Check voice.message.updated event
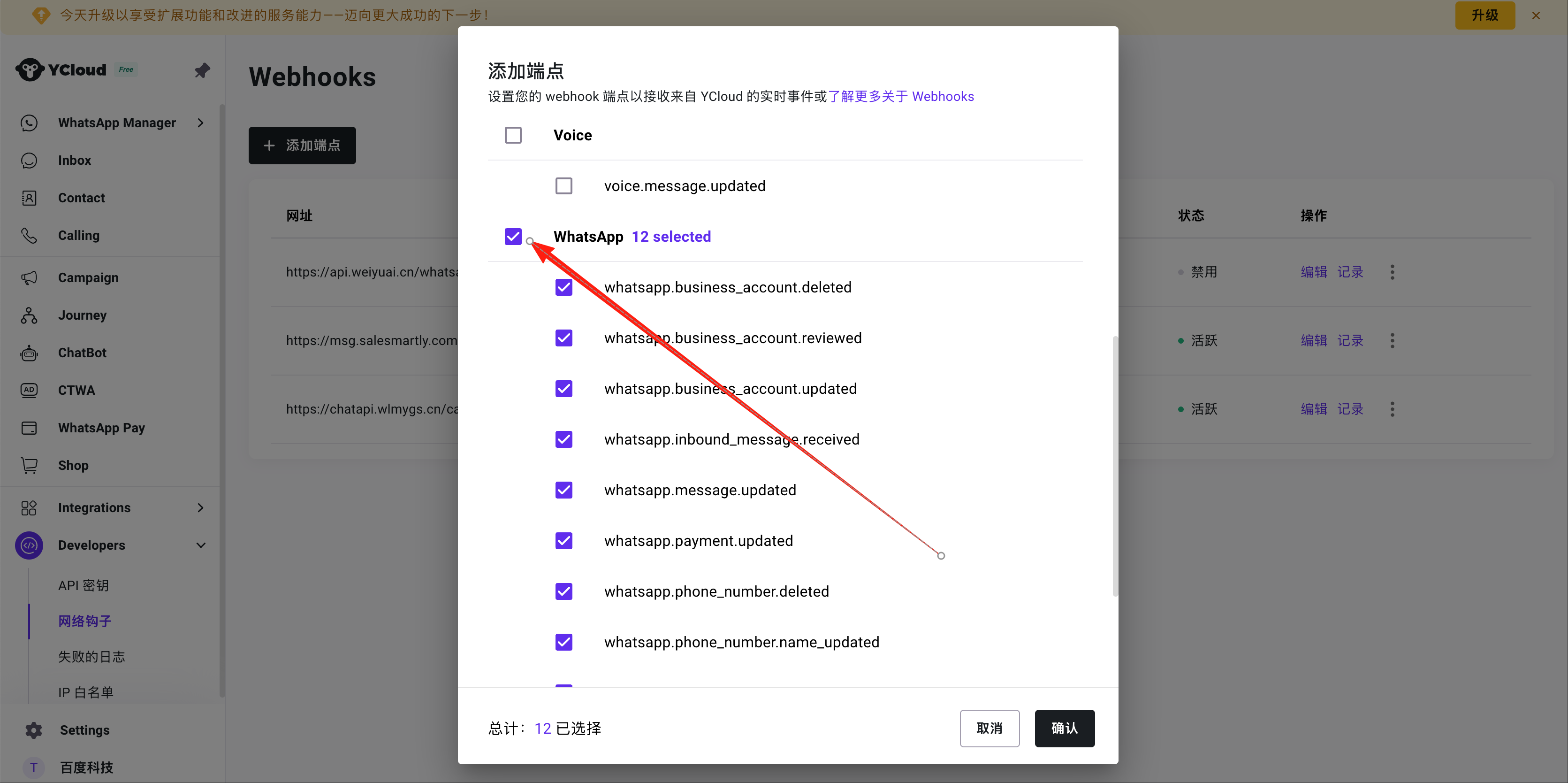This screenshot has height=783, width=1568. point(563,186)
